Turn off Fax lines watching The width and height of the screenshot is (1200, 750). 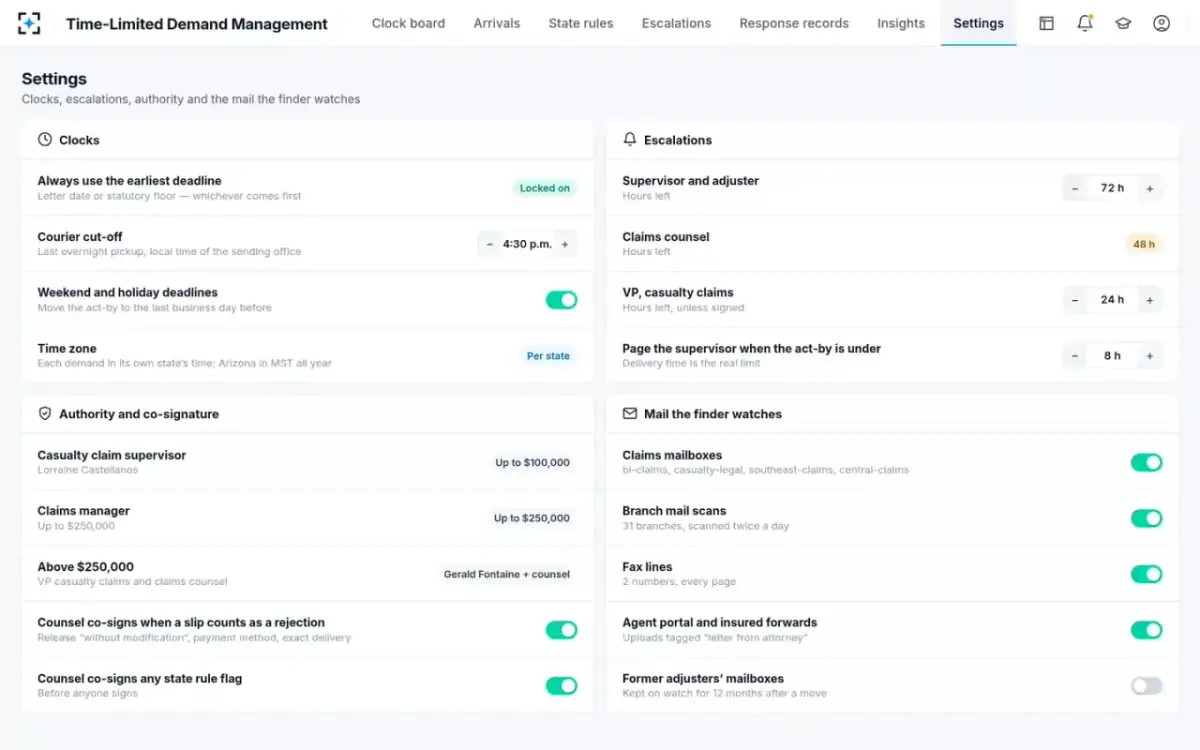1146,574
